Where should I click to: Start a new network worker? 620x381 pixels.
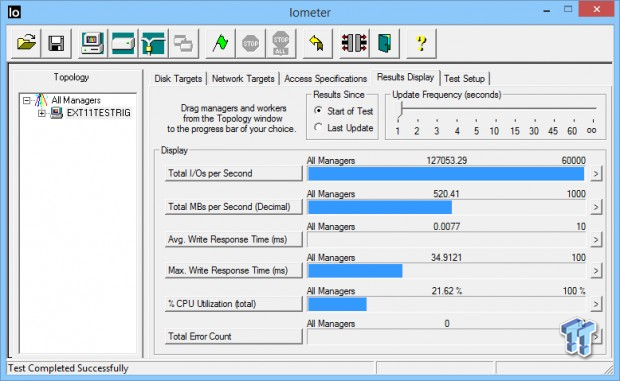coord(153,43)
